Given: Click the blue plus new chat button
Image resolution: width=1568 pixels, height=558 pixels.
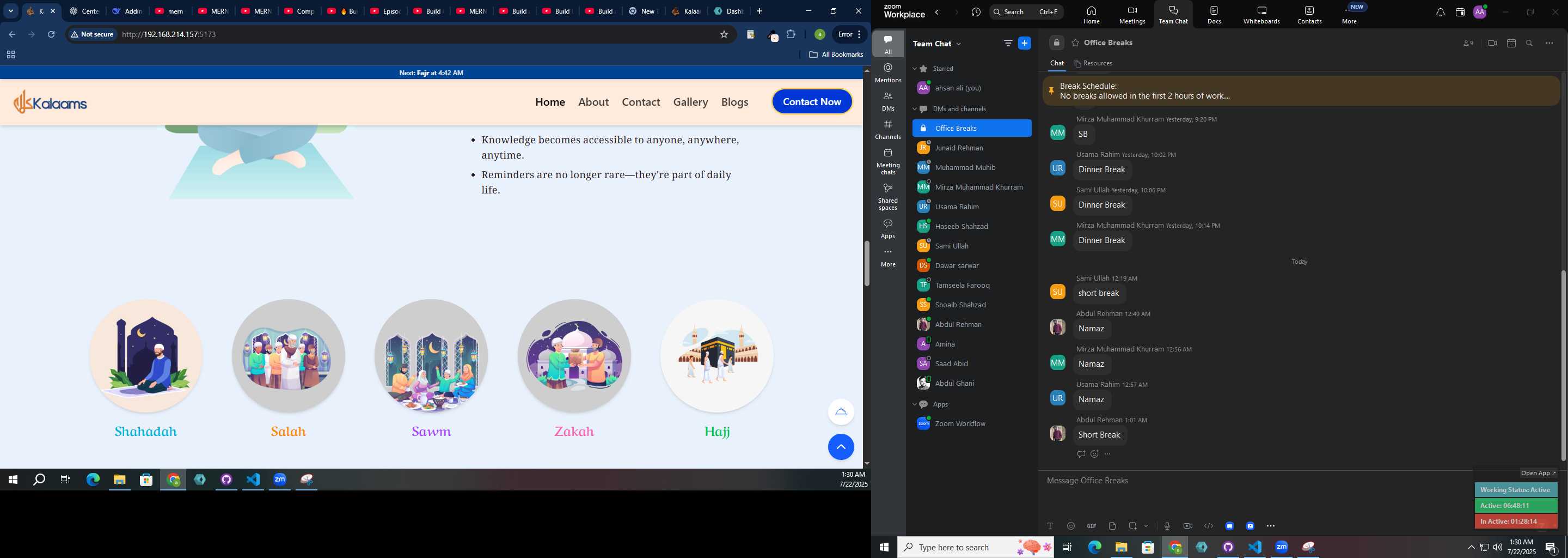Looking at the screenshot, I should [x=1025, y=43].
